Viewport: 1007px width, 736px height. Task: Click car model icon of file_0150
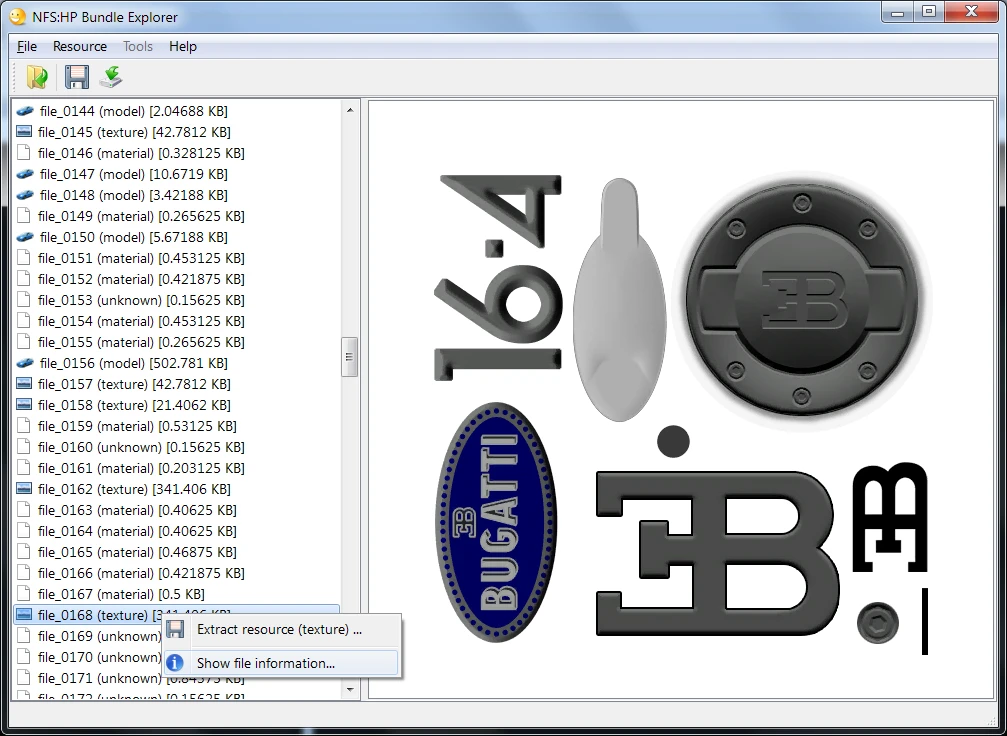24,237
